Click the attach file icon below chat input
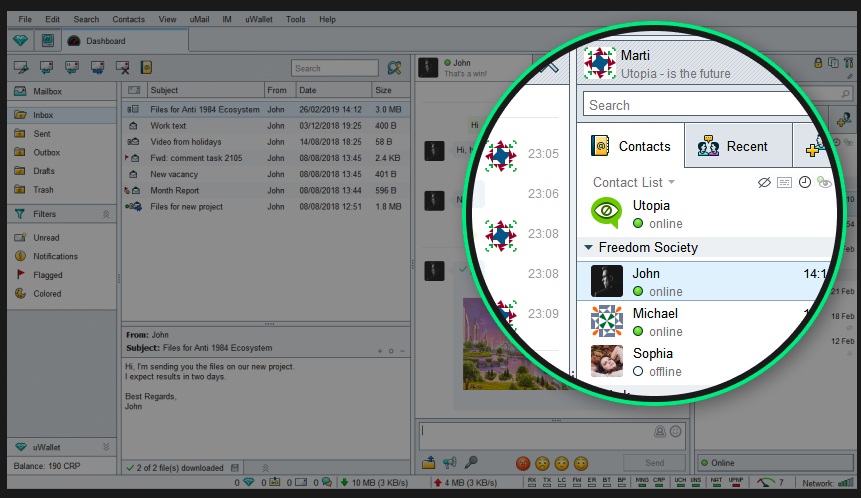The width and height of the screenshot is (861, 498). (428, 463)
